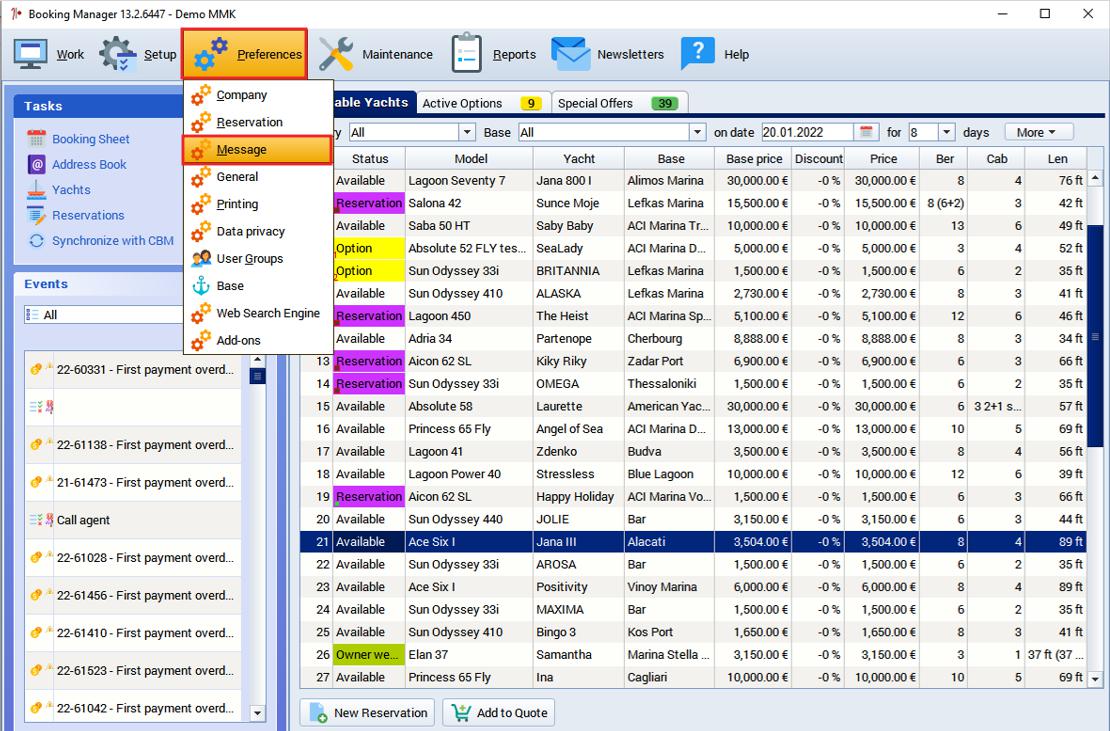This screenshot has width=1110, height=731.
Task: Click the Yachts boat icon
Action: point(36,190)
